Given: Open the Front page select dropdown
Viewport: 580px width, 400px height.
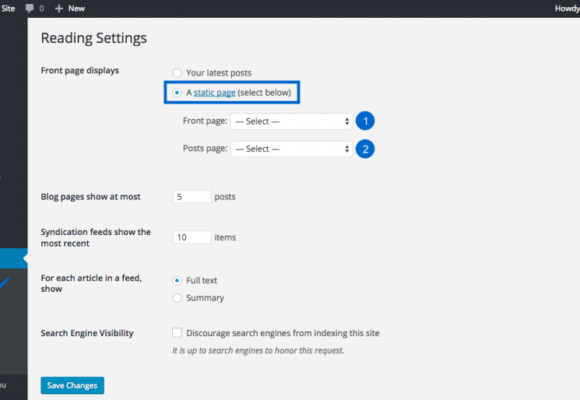Looking at the screenshot, I should click(x=291, y=121).
